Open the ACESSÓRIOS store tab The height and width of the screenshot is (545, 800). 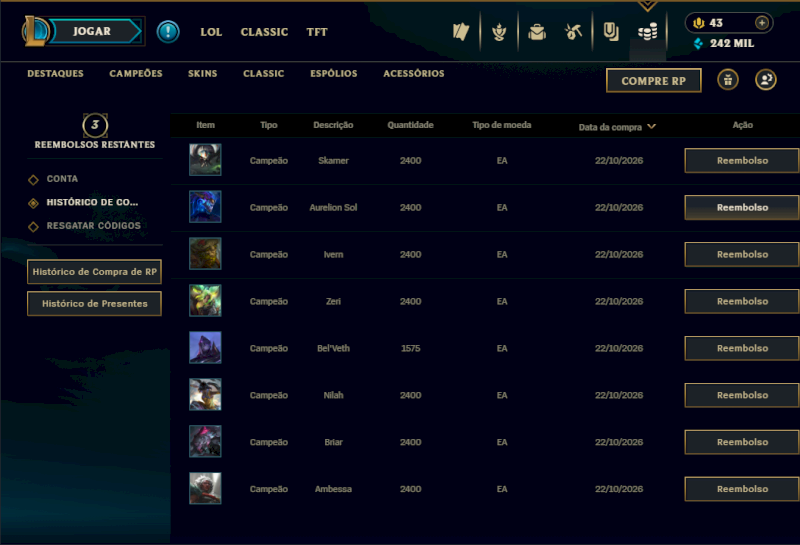coord(414,73)
